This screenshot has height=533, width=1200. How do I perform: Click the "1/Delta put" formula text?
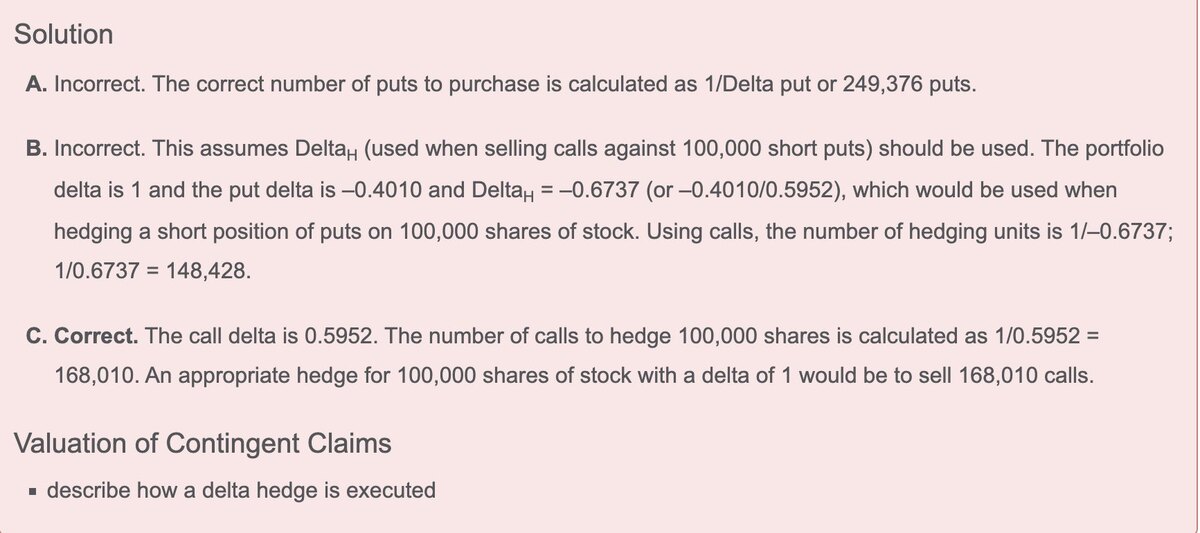coord(763,84)
